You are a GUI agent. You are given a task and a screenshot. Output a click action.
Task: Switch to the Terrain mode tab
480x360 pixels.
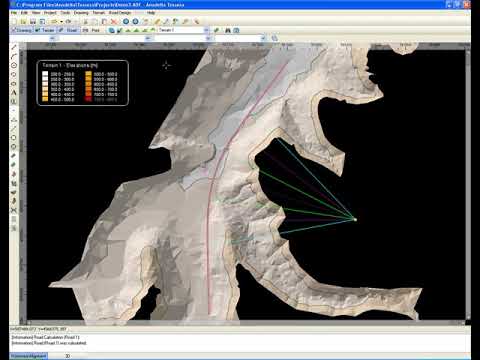pyautogui.click(x=45, y=30)
